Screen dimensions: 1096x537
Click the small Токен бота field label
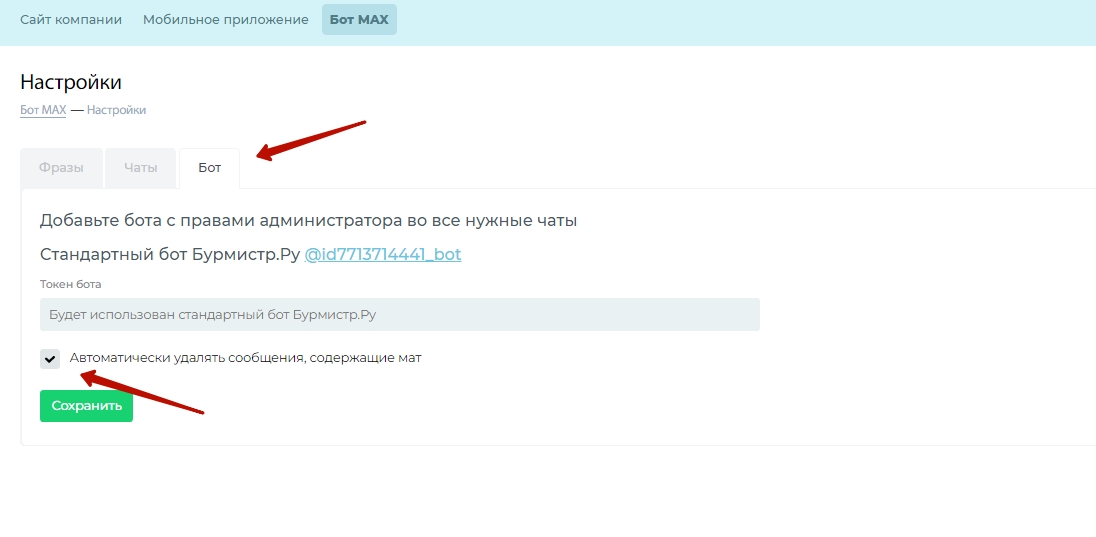70,284
